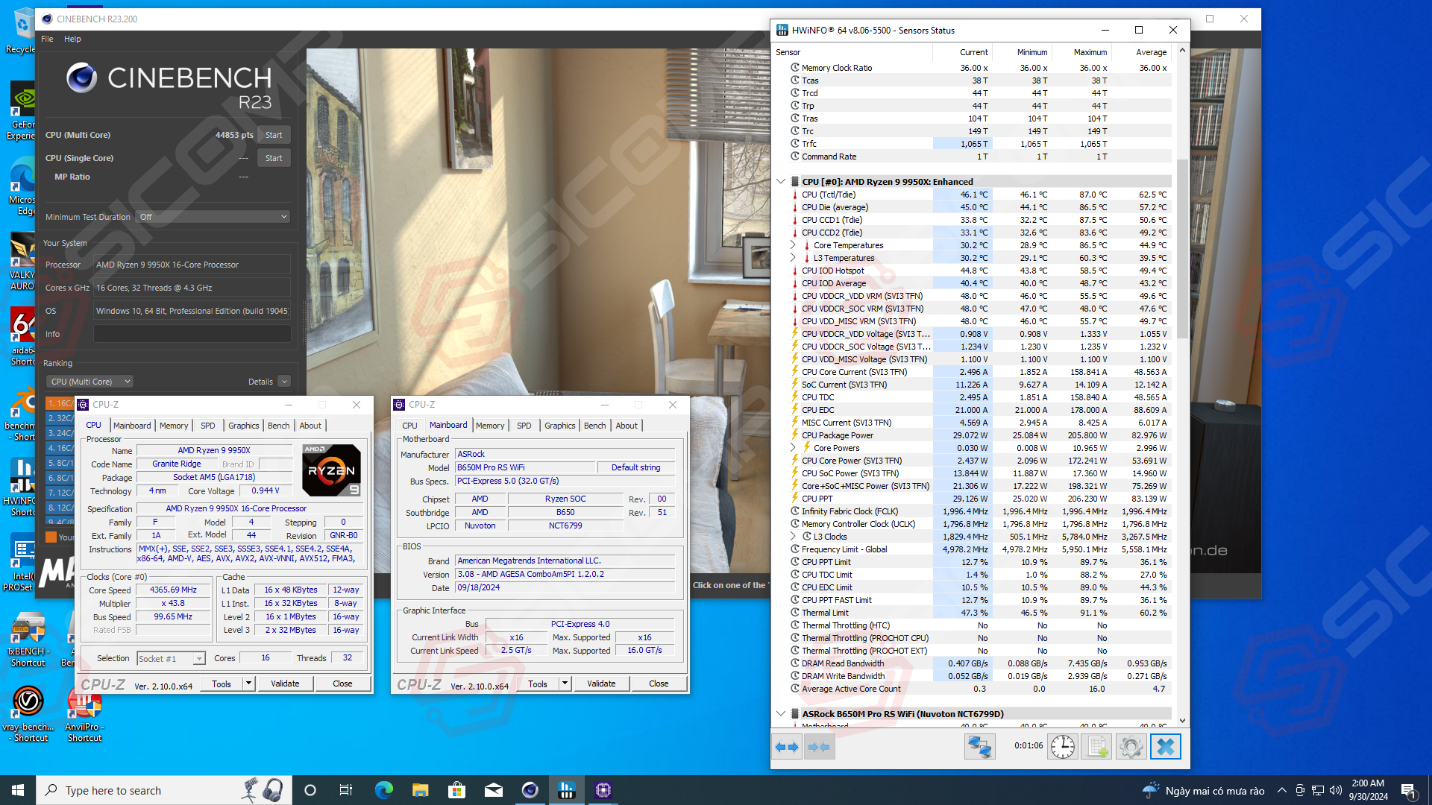Viewport: 1432px width, 805px height.
Task: Open Microsoft Edge from the taskbar
Action: click(x=384, y=790)
